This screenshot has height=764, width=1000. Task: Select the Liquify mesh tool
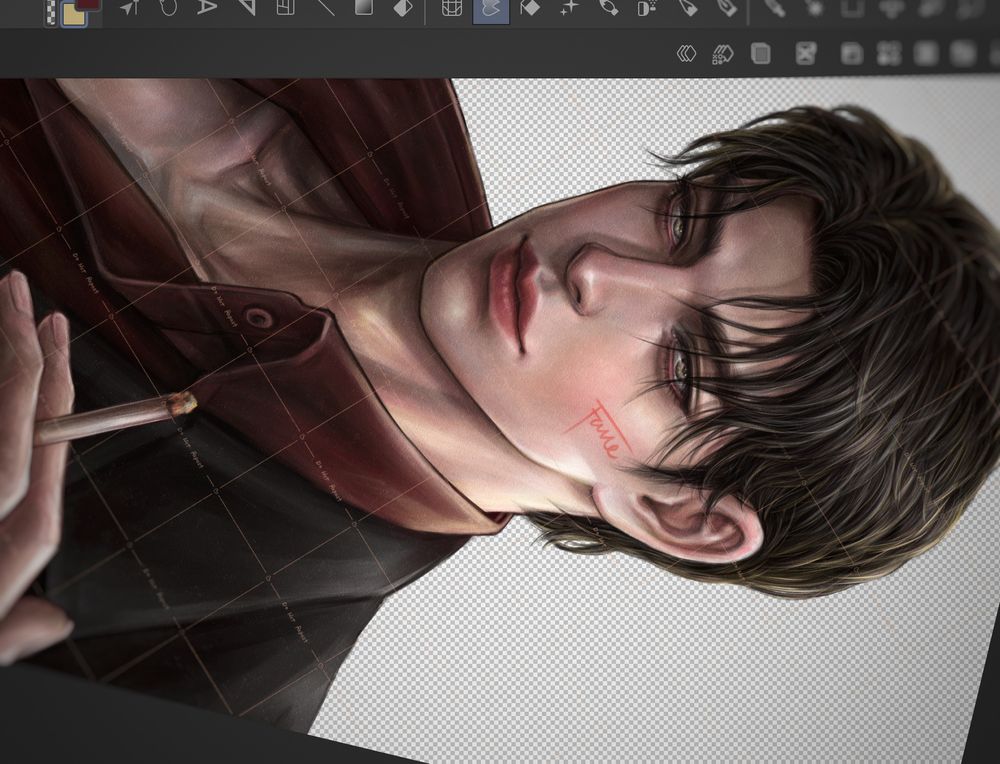click(452, 8)
